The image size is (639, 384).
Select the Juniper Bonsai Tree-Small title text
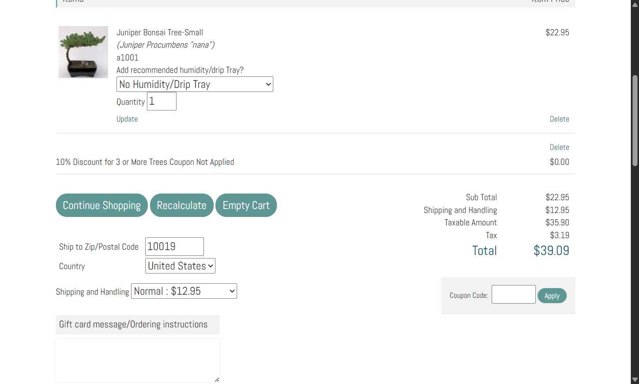(x=160, y=33)
